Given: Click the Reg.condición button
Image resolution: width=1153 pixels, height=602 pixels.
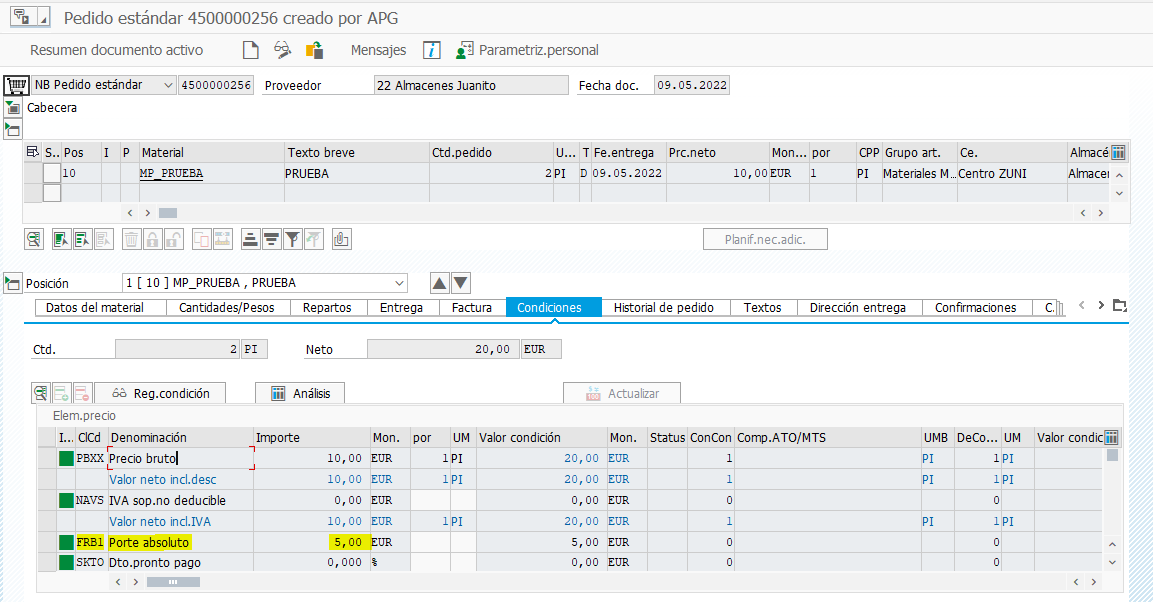Looking at the screenshot, I should 160,393.
